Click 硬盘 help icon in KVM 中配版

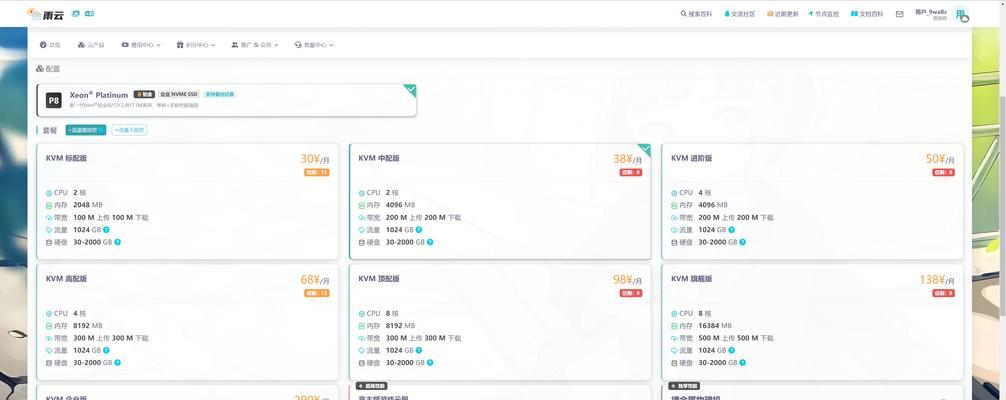point(430,242)
